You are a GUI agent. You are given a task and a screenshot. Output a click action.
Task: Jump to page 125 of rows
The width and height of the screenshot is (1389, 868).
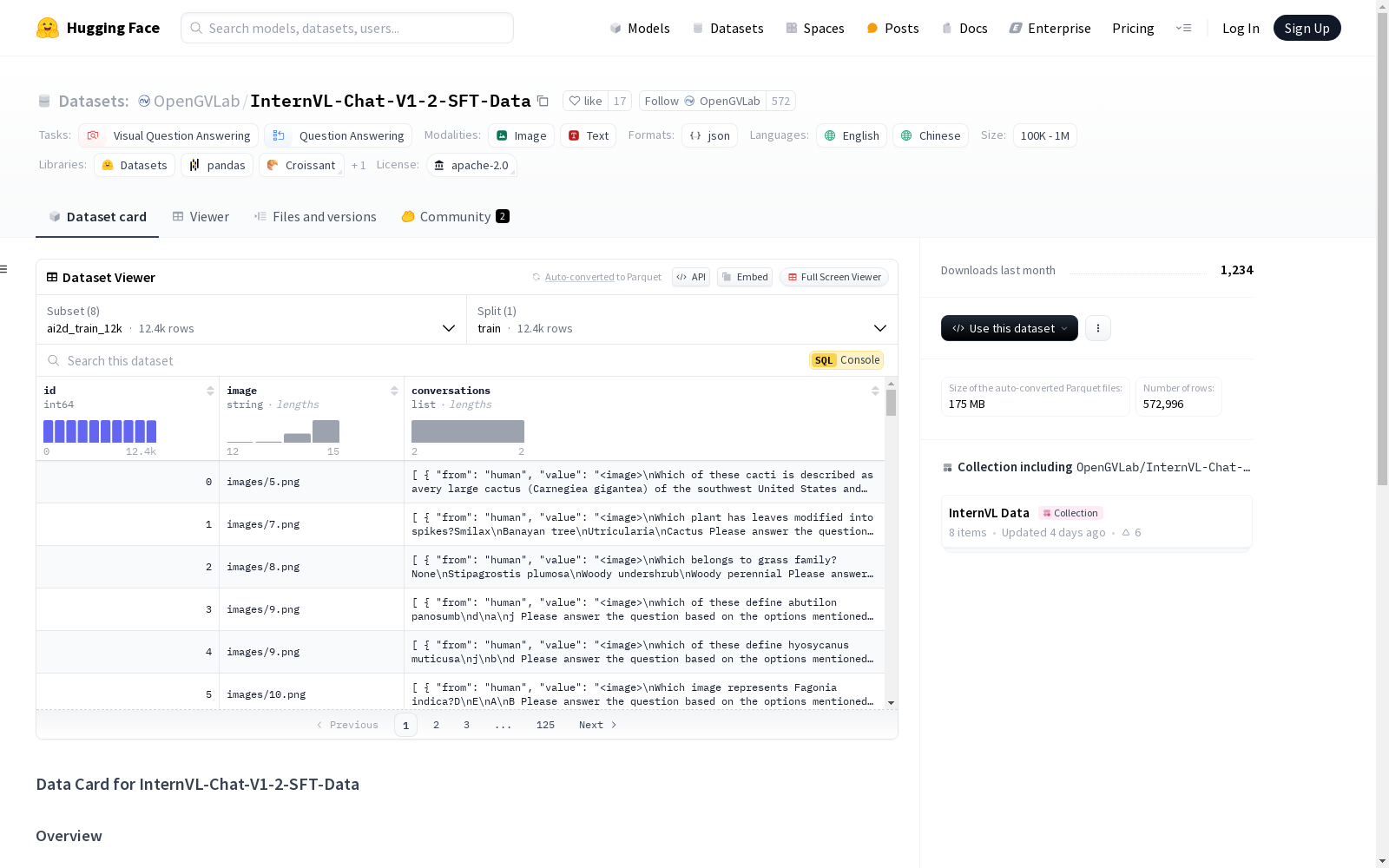pos(545,725)
